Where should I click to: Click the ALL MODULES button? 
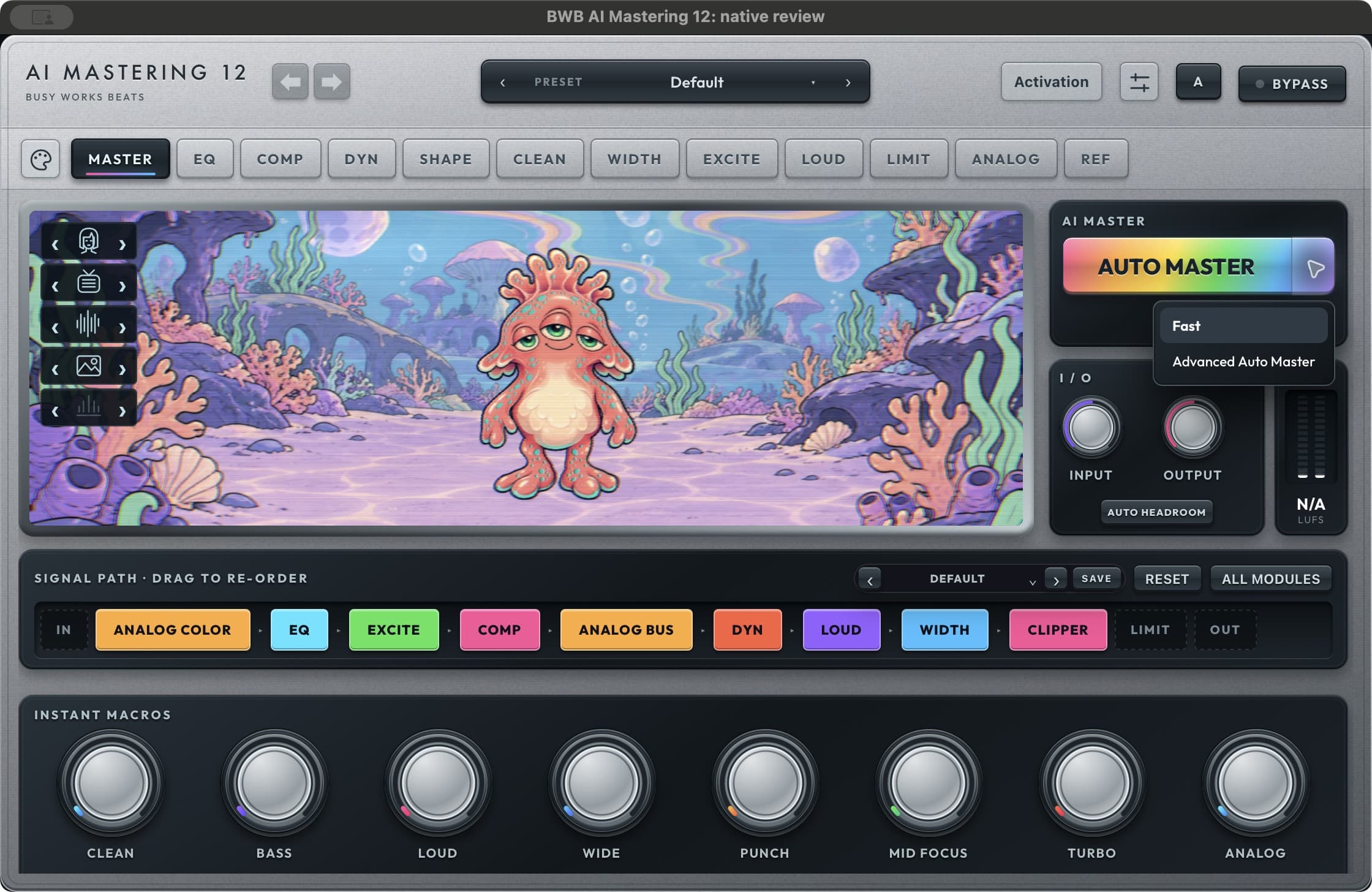(1271, 579)
